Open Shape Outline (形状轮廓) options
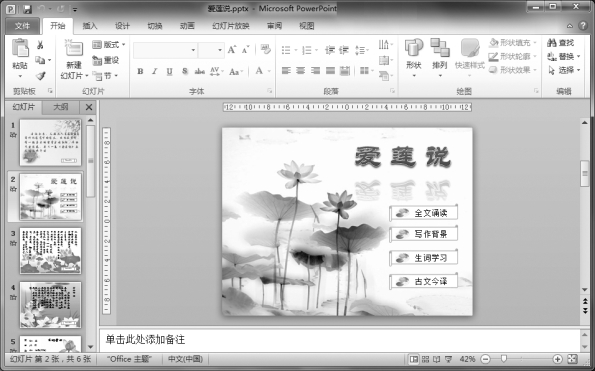 [512, 57]
